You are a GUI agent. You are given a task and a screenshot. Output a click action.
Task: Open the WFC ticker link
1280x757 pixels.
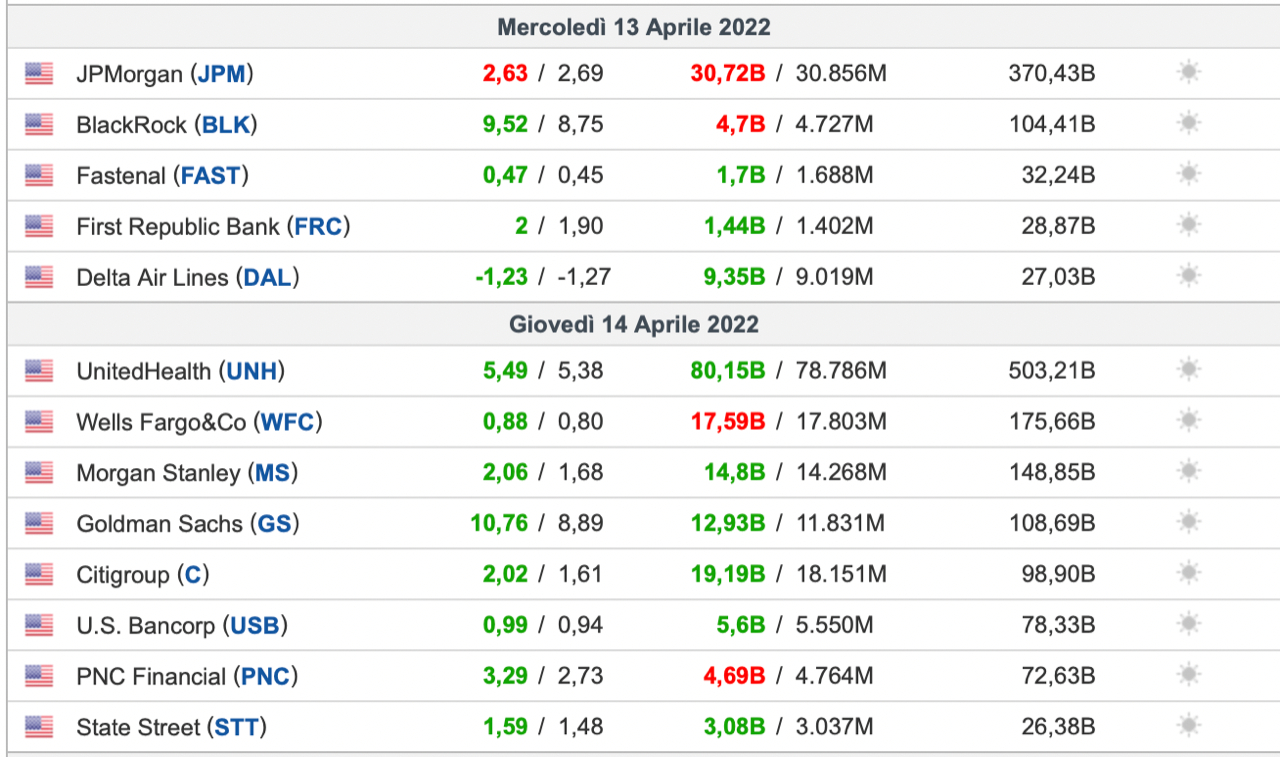[x=288, y=423]
